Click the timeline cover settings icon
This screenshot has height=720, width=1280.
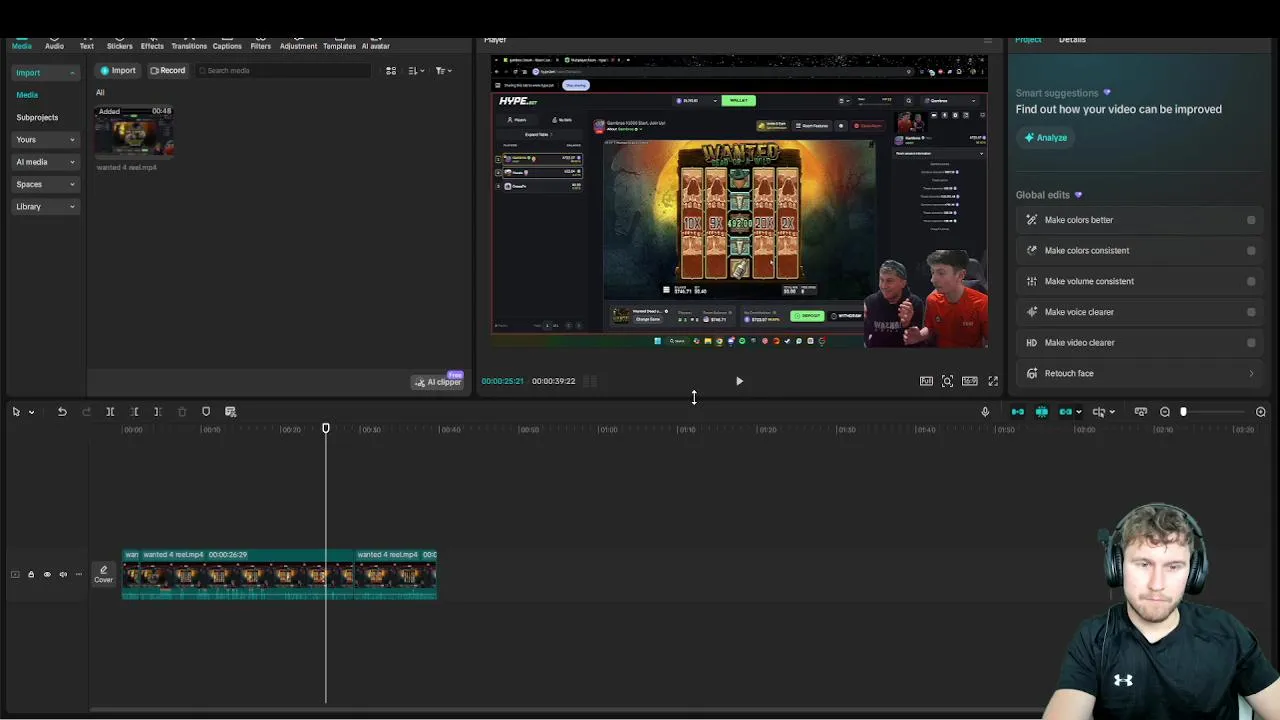click(1141, 412)
